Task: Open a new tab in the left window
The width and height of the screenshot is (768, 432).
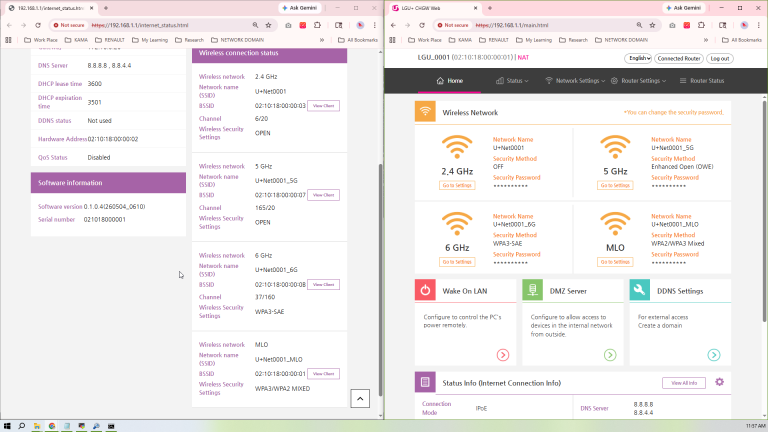Action: click(106, 8)
